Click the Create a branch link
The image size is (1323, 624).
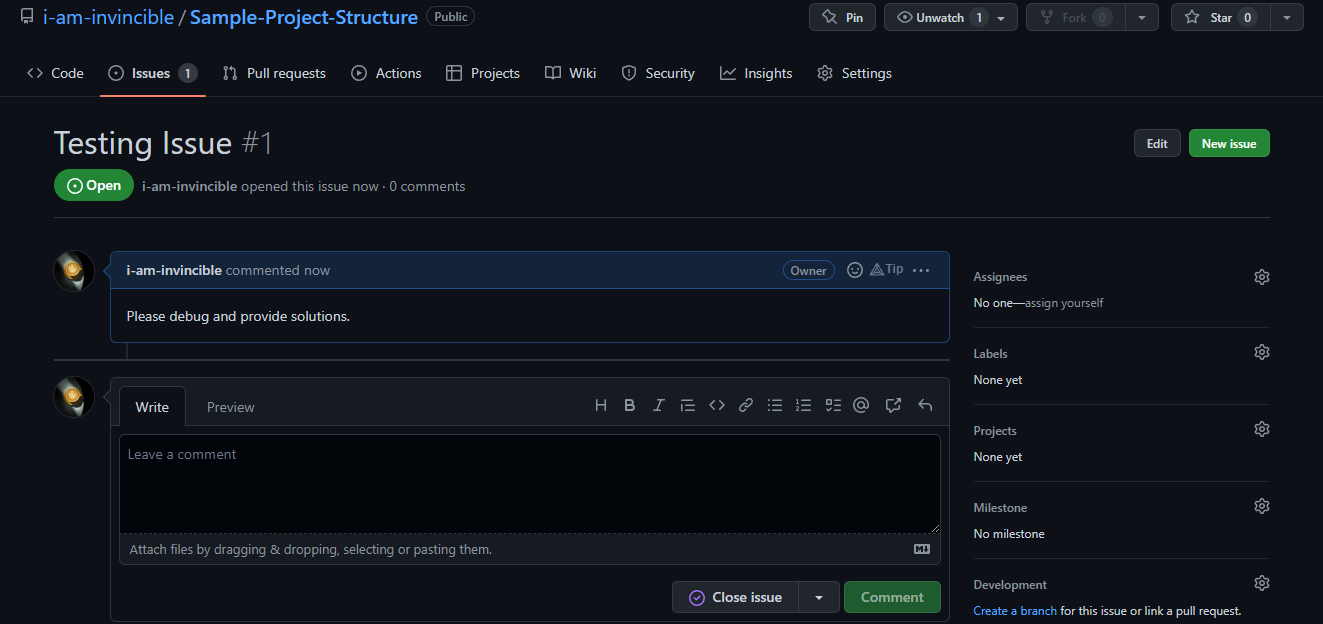[1015, 611]
